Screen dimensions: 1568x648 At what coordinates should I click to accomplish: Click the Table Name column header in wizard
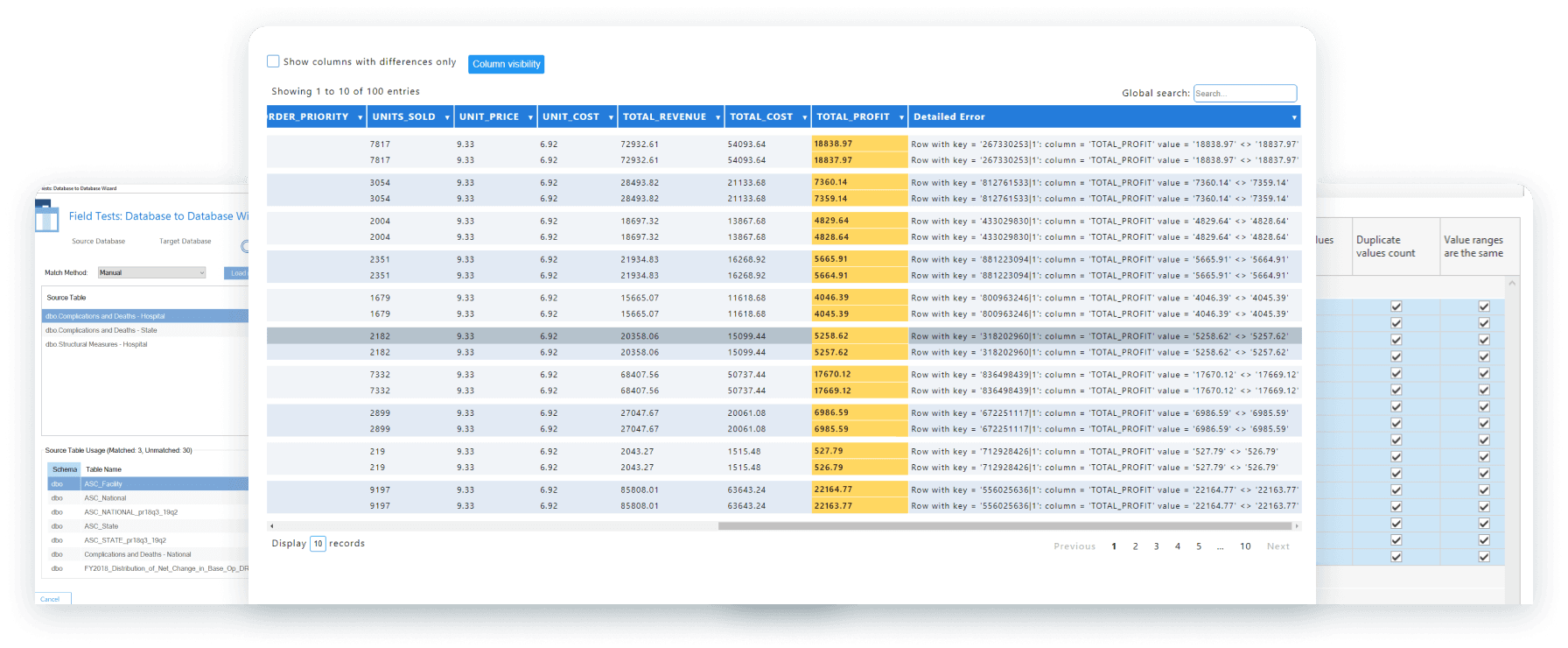click(x=103, y=469)
